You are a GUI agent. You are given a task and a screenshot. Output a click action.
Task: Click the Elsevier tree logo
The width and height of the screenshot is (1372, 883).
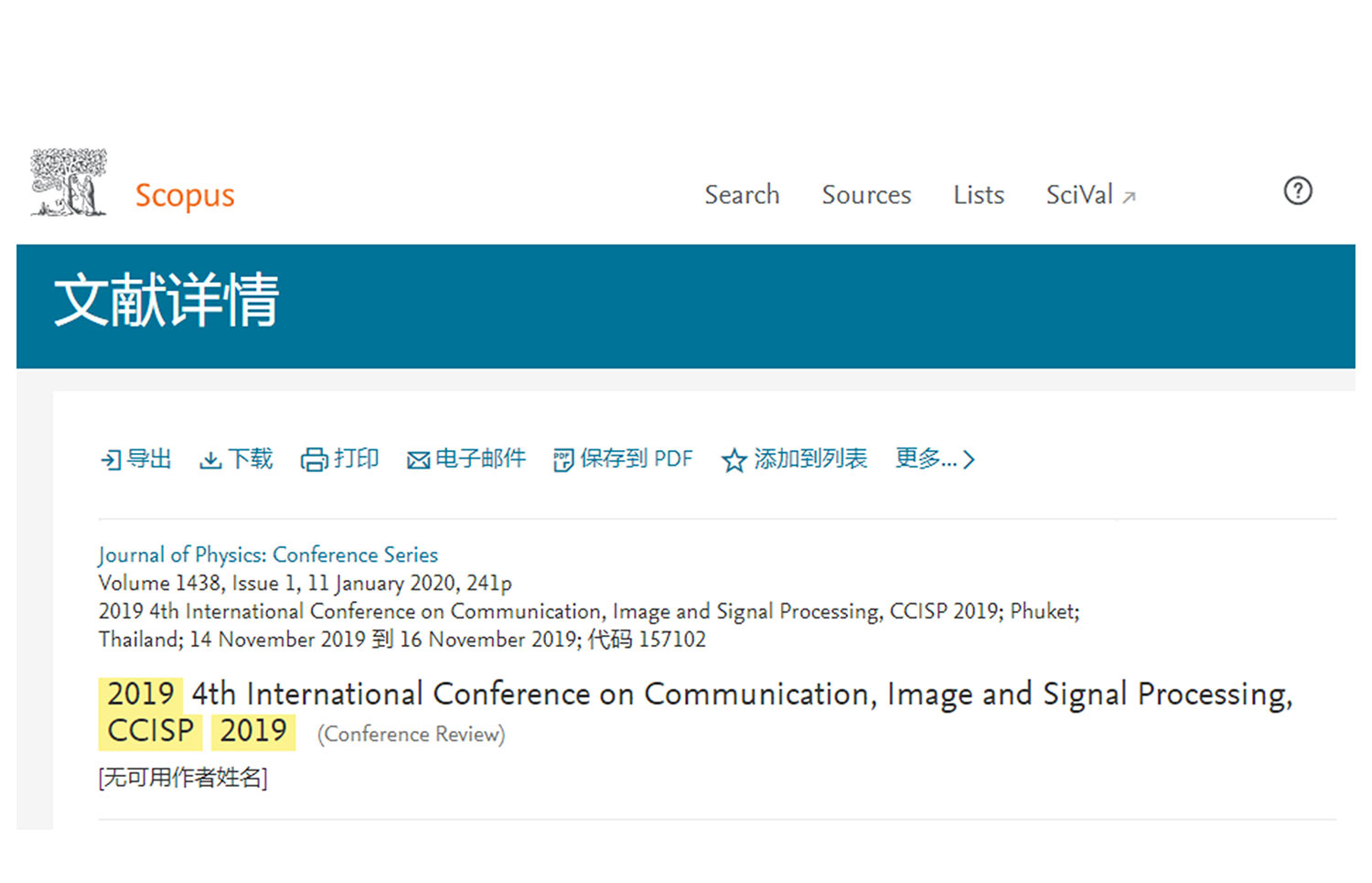[x=69, y=183]
